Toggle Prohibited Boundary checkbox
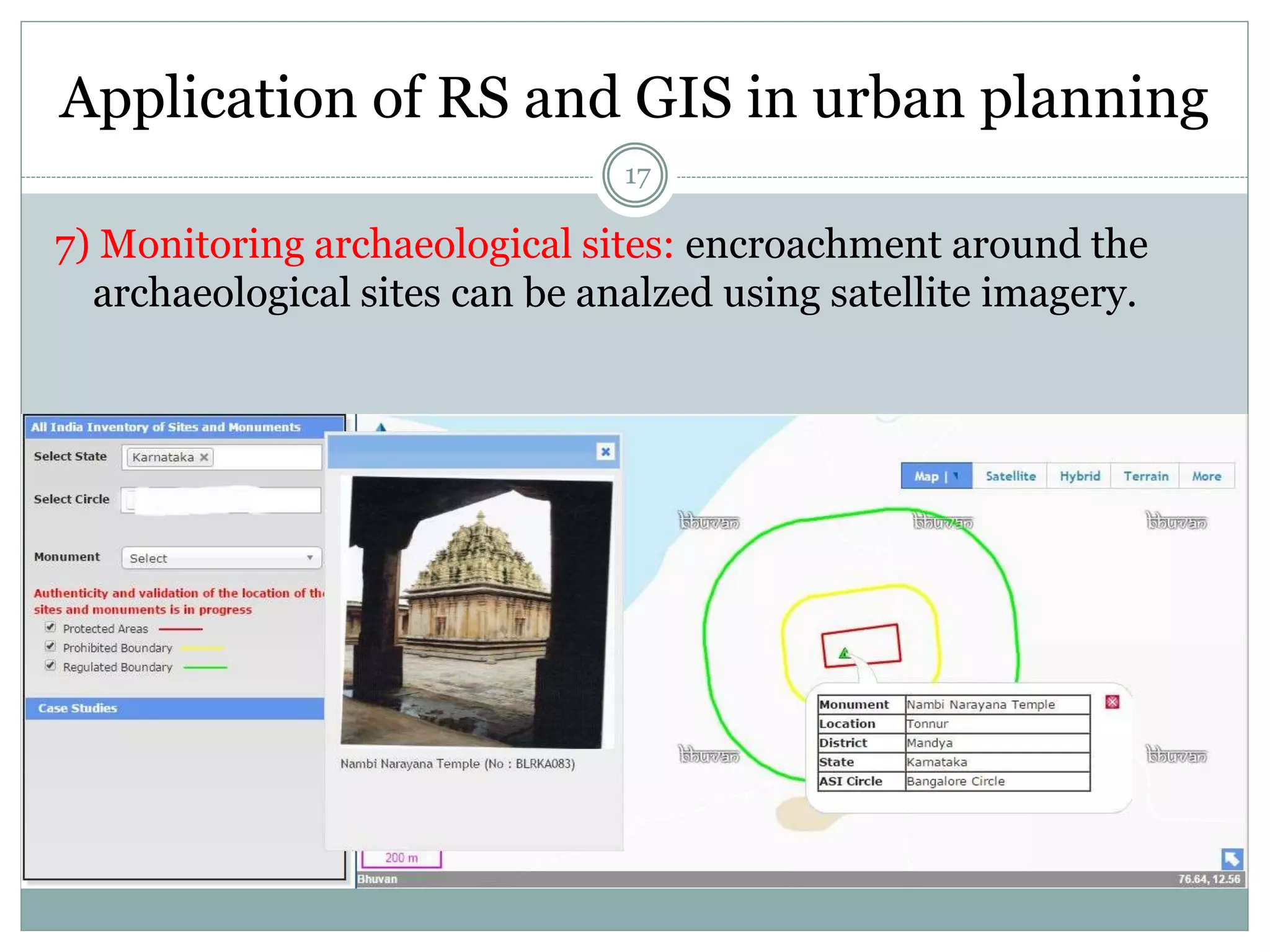 click(x=50, y=646)
